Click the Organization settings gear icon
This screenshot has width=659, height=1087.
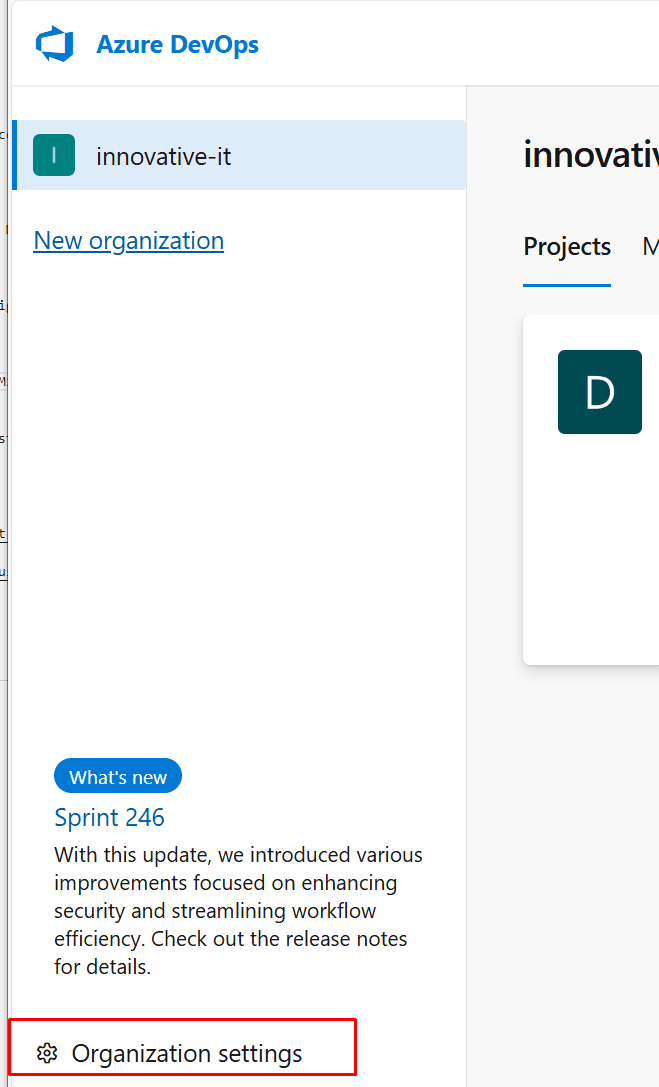pos(47,1053)
